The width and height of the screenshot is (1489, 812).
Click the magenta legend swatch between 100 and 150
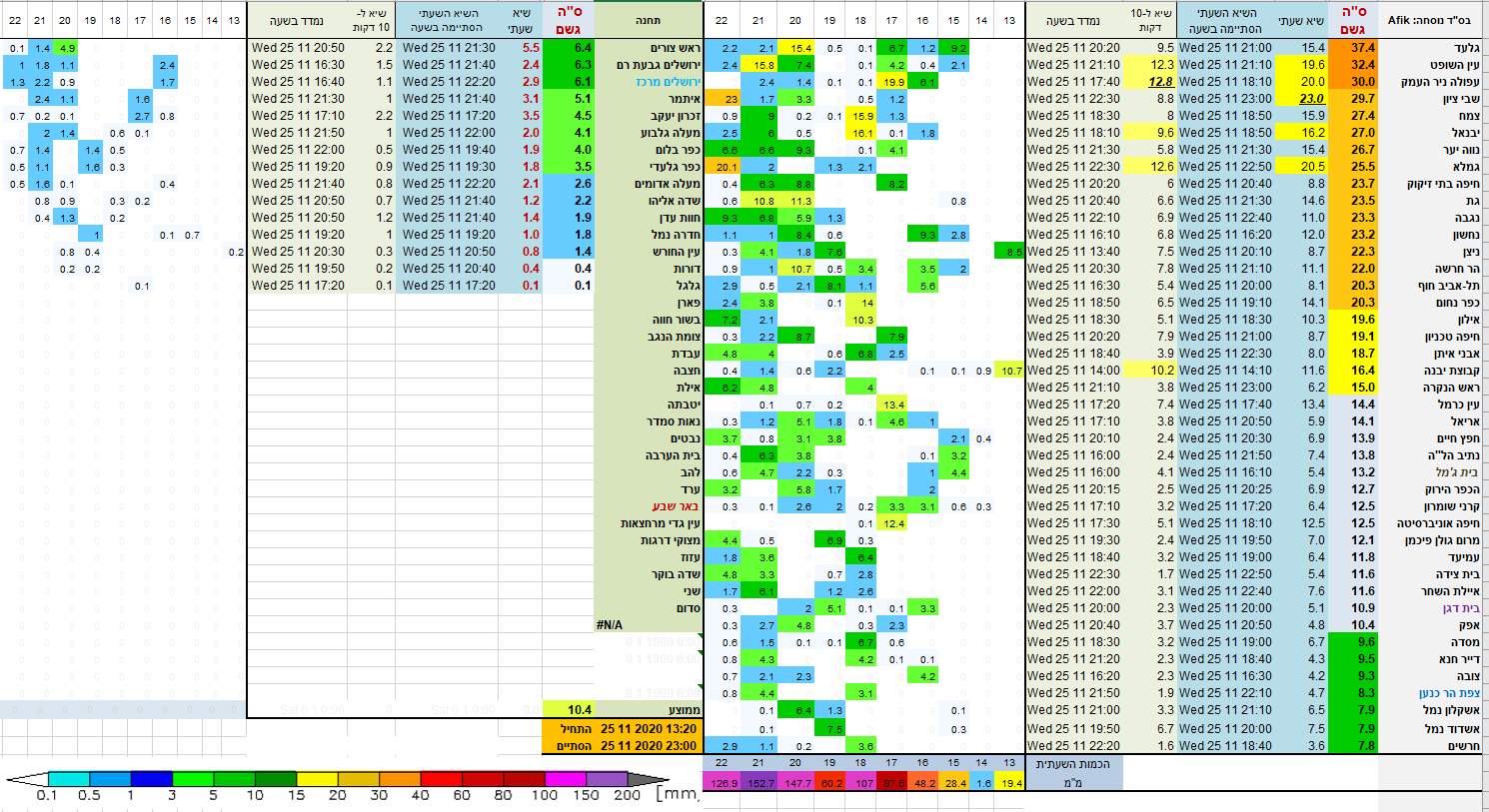(x=566, y=779)
